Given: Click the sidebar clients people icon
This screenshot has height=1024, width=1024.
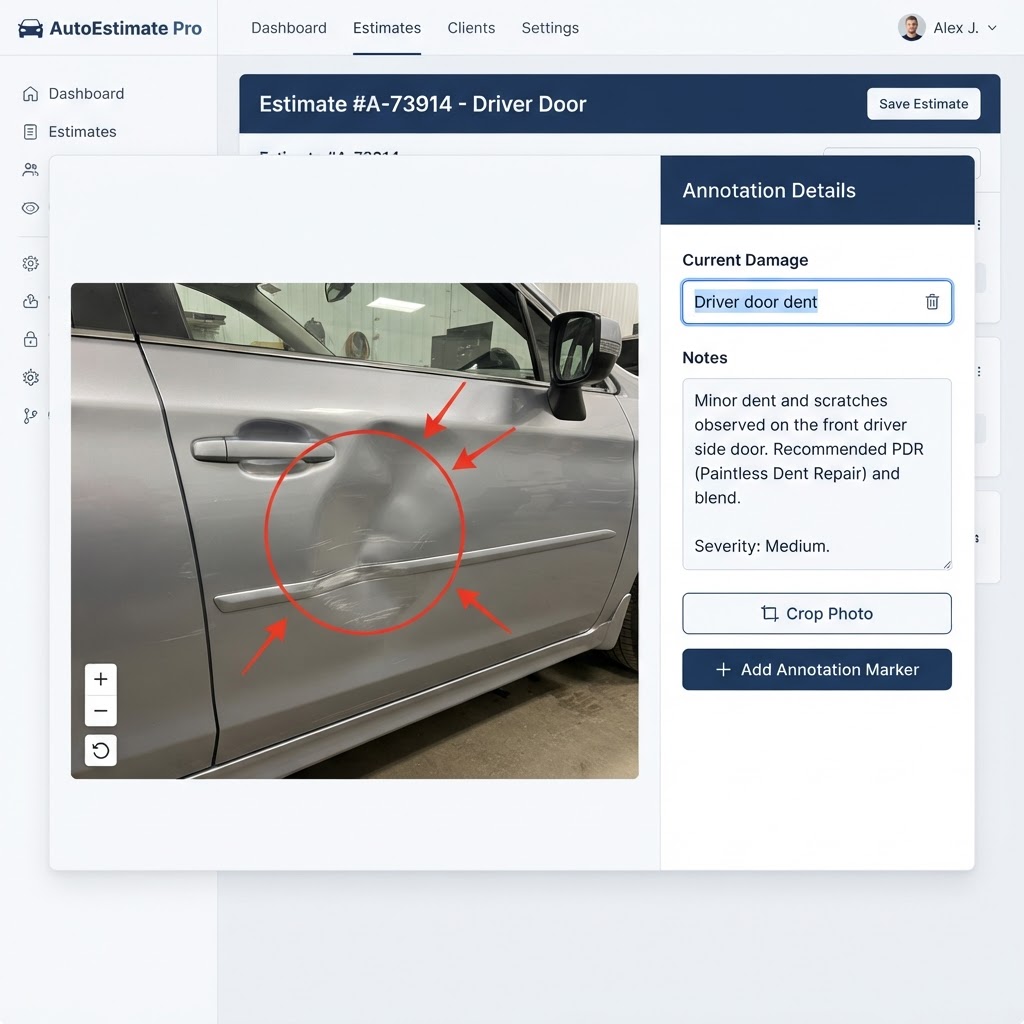Looking at the screenshot, I should click(x=30, y=170).
